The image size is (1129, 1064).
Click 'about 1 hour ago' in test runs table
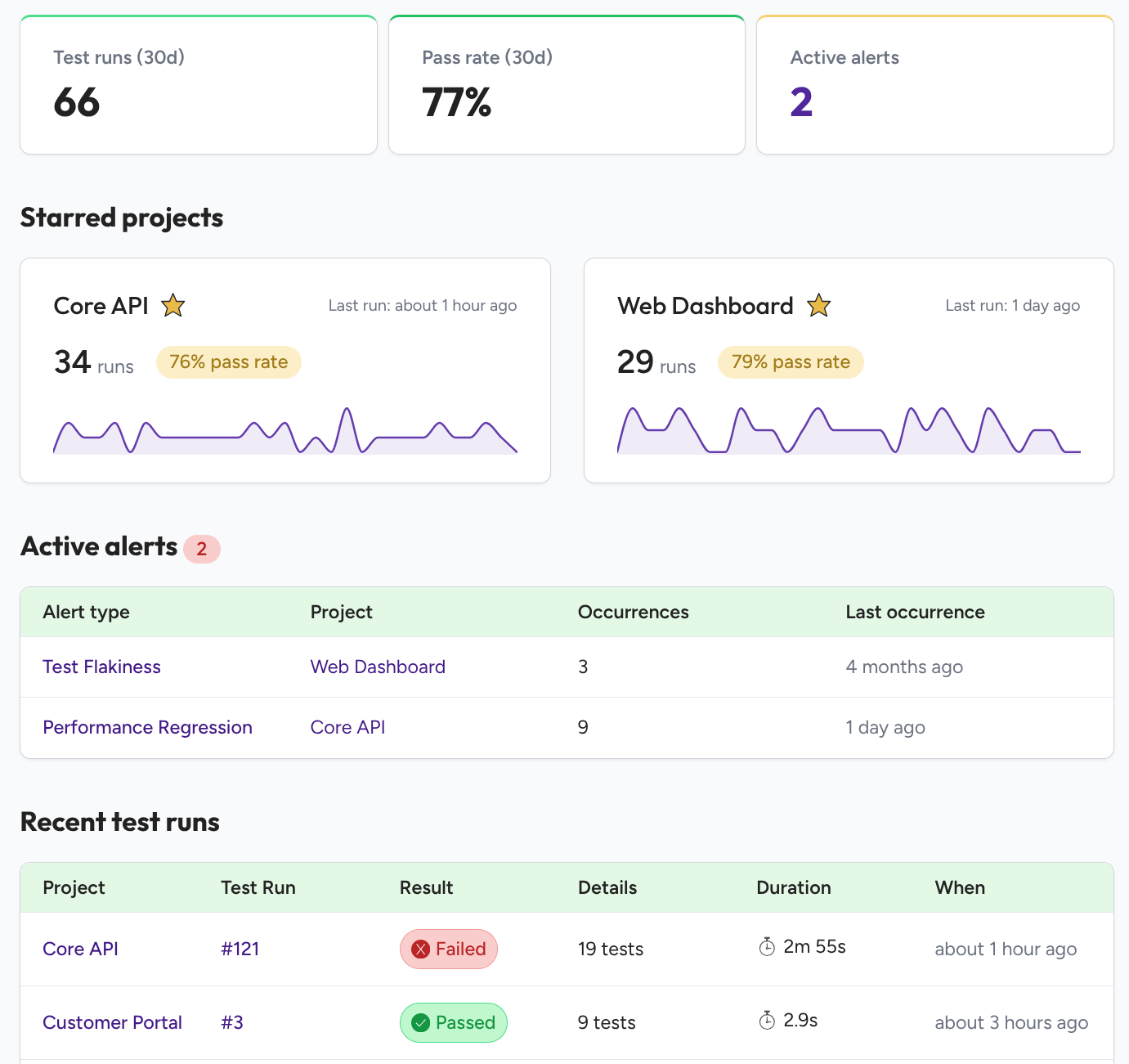click(x=1006, y=949)
